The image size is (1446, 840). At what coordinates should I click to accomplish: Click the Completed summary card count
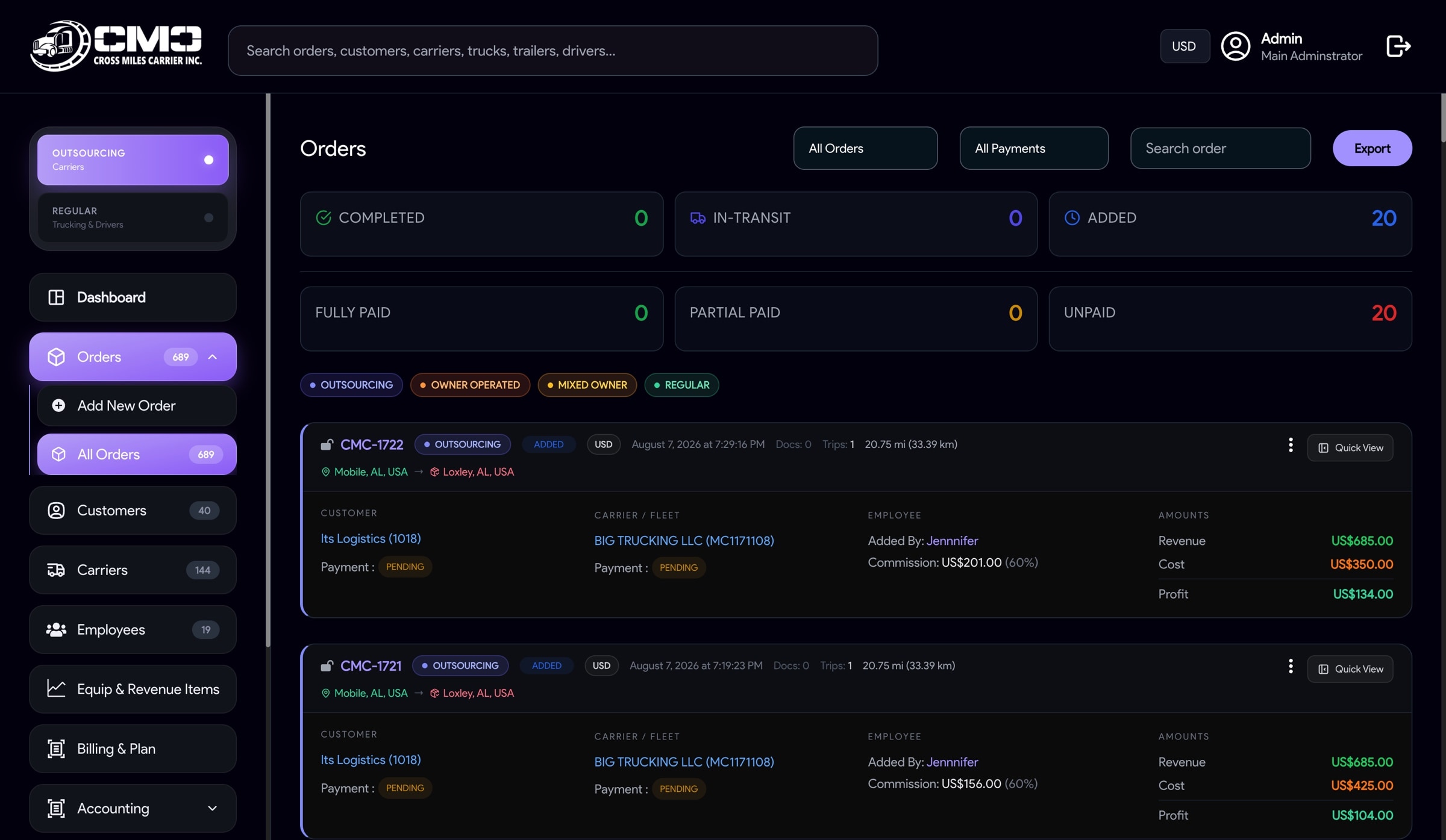pyautogui.click(x=641, y=218)
